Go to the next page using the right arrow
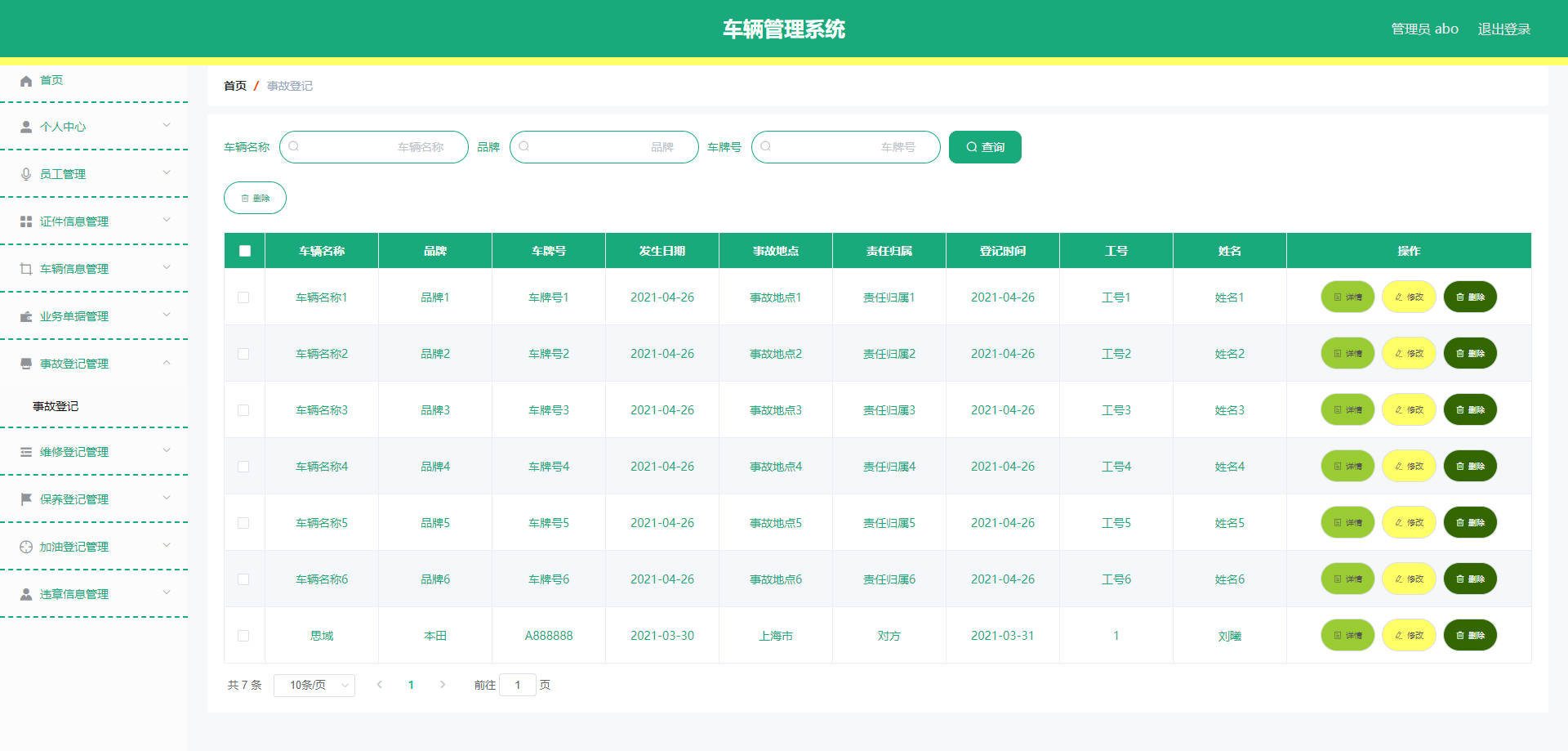This screenshot has height=751, width=1568. point(443,686)
